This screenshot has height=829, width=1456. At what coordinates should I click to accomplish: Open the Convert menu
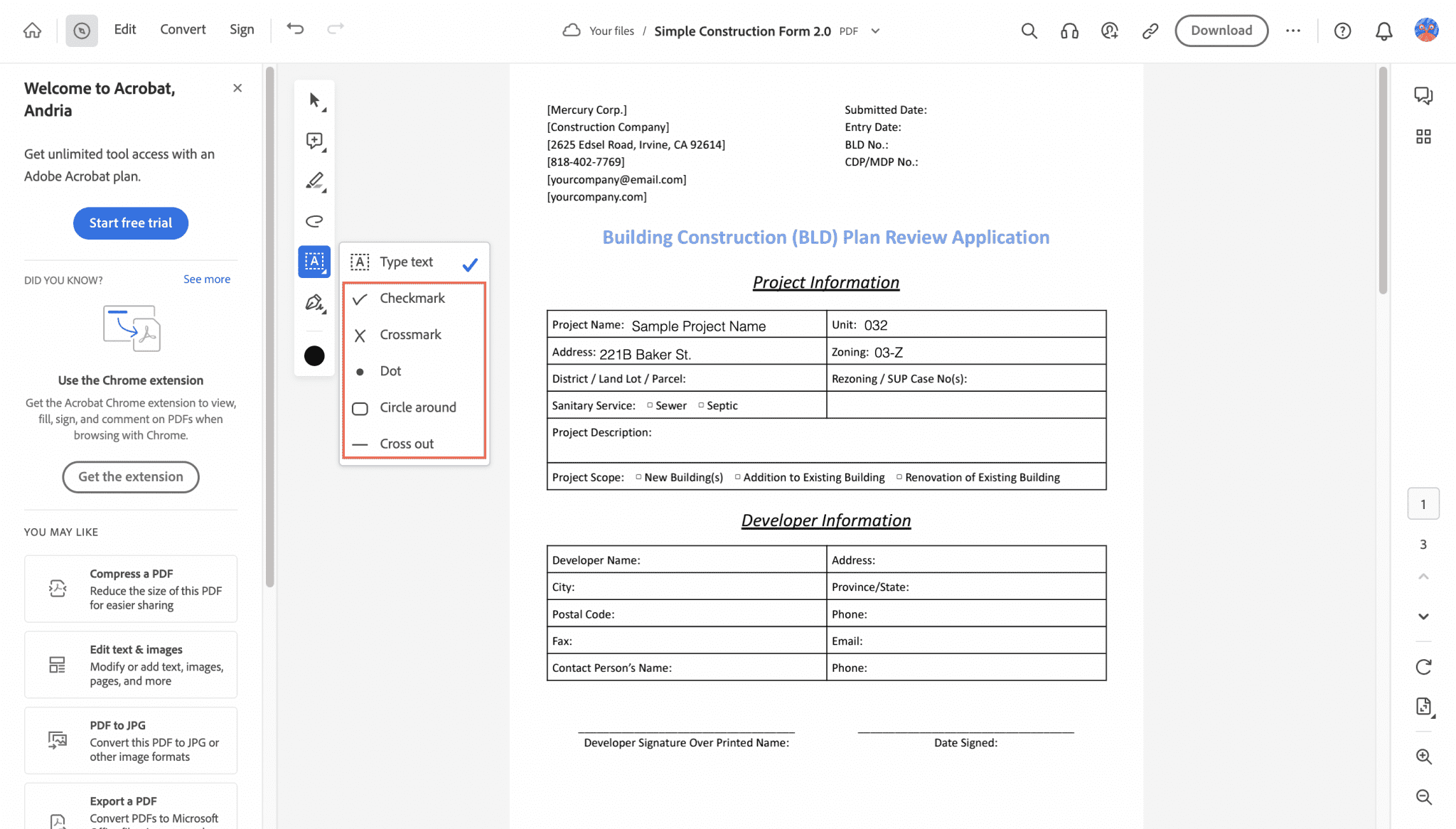click(183, 29)
